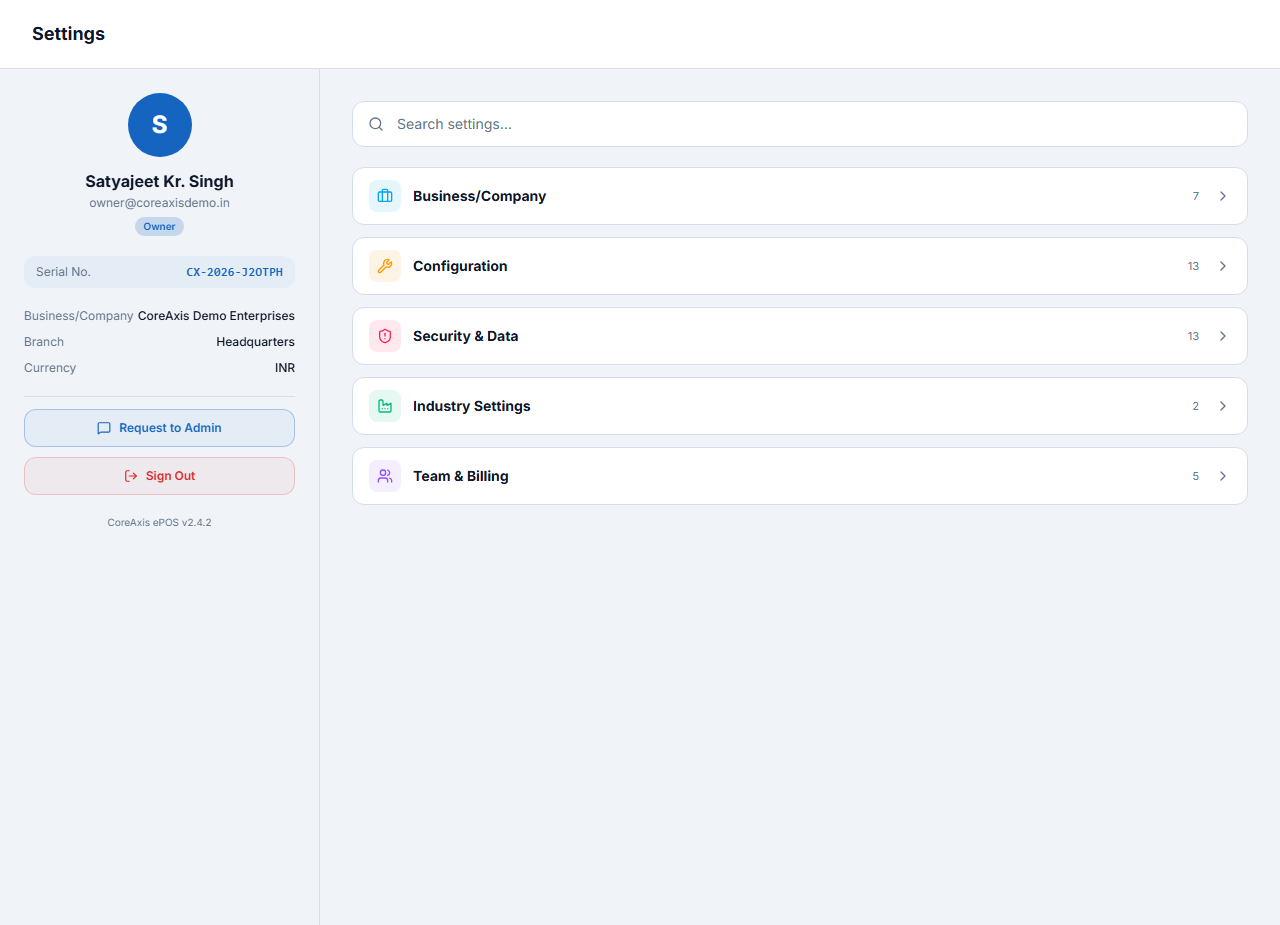Click the Sign Out button
Viewport: 1280px width, 925px height.
pyautogui.click(x=159, y=476)
